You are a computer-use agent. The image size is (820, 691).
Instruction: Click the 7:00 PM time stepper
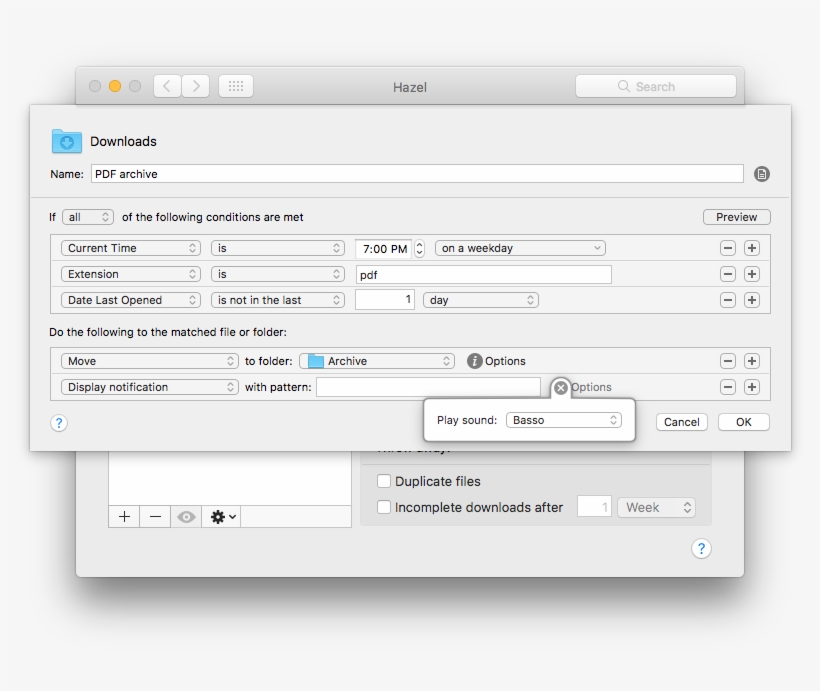[420, 248]
